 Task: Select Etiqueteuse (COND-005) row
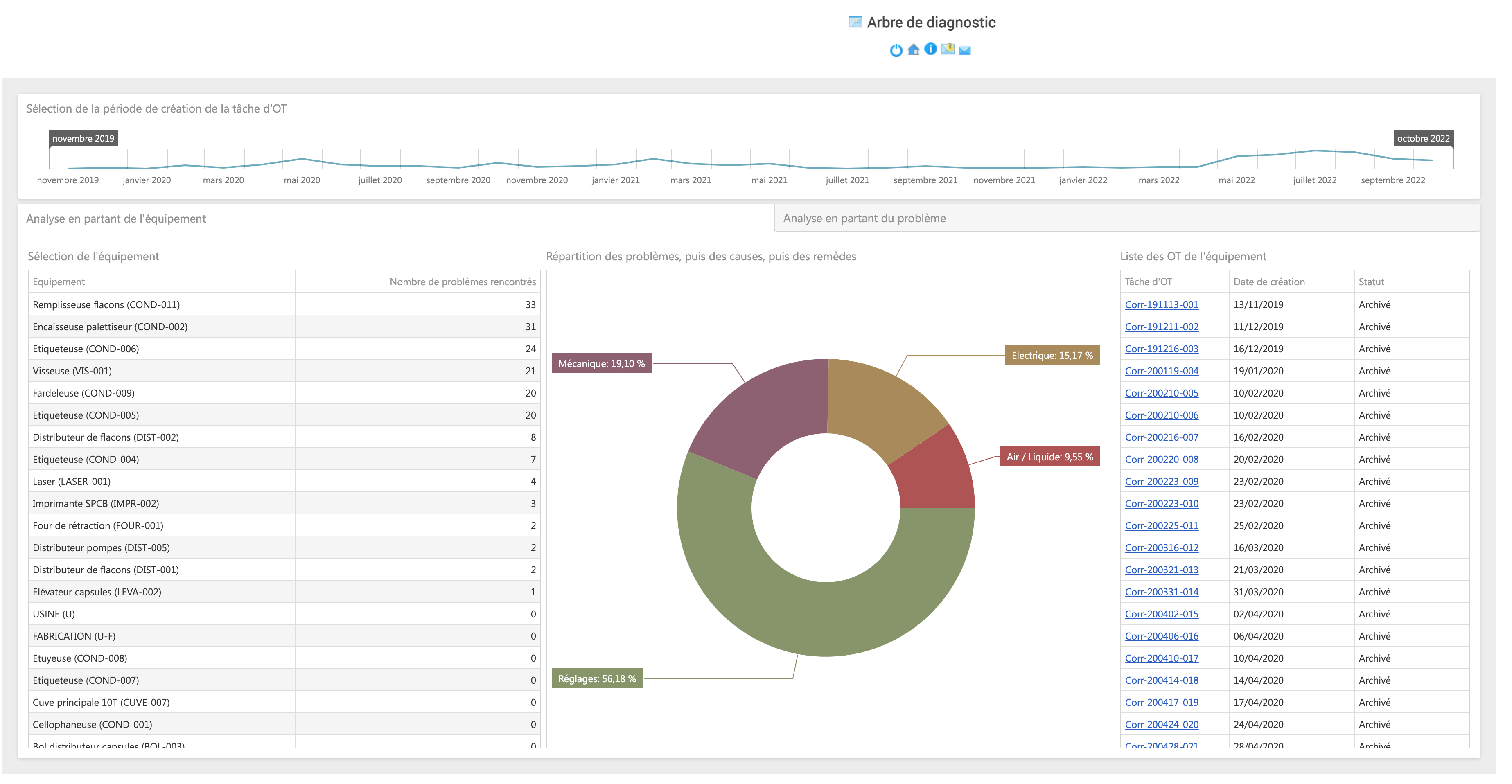pyautogui.click(x=284, y=415)
